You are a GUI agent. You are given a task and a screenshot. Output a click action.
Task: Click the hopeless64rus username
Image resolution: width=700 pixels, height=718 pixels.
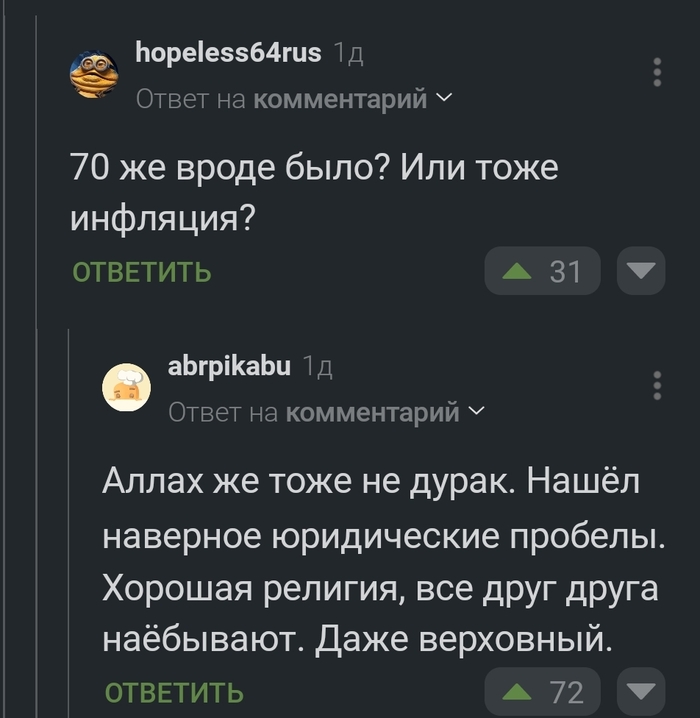(x=228, y=53)
